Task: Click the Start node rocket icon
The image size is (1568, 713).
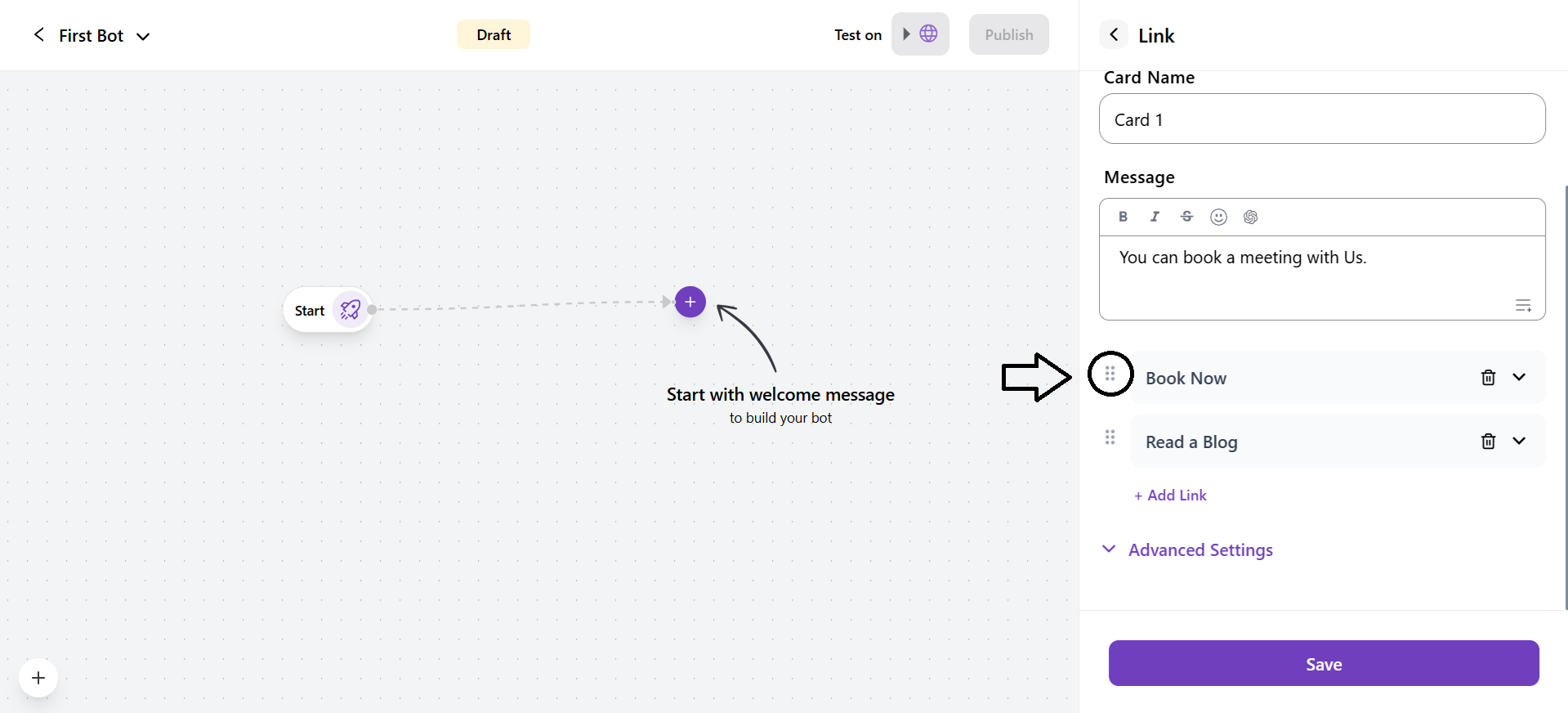Action: point(351,310)
